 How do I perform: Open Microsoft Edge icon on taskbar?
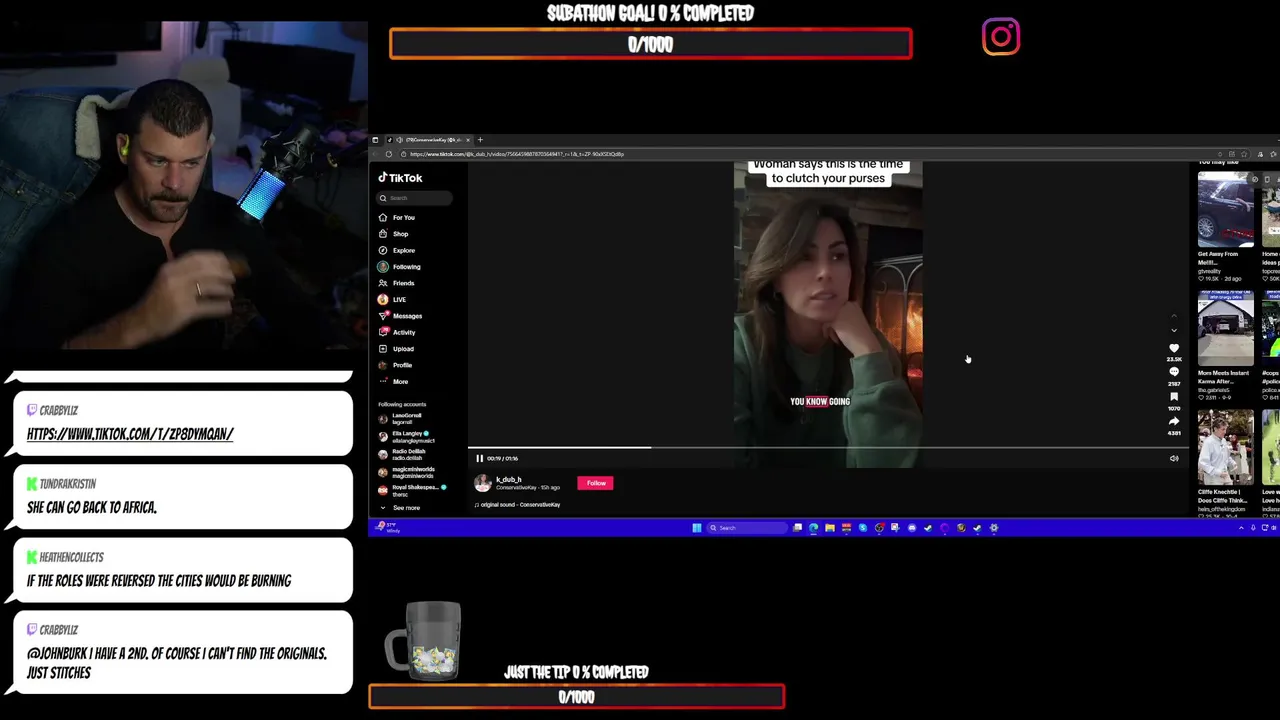813,528
